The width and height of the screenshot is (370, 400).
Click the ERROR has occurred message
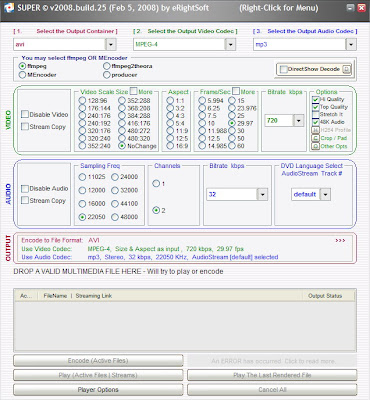point(272,361)
